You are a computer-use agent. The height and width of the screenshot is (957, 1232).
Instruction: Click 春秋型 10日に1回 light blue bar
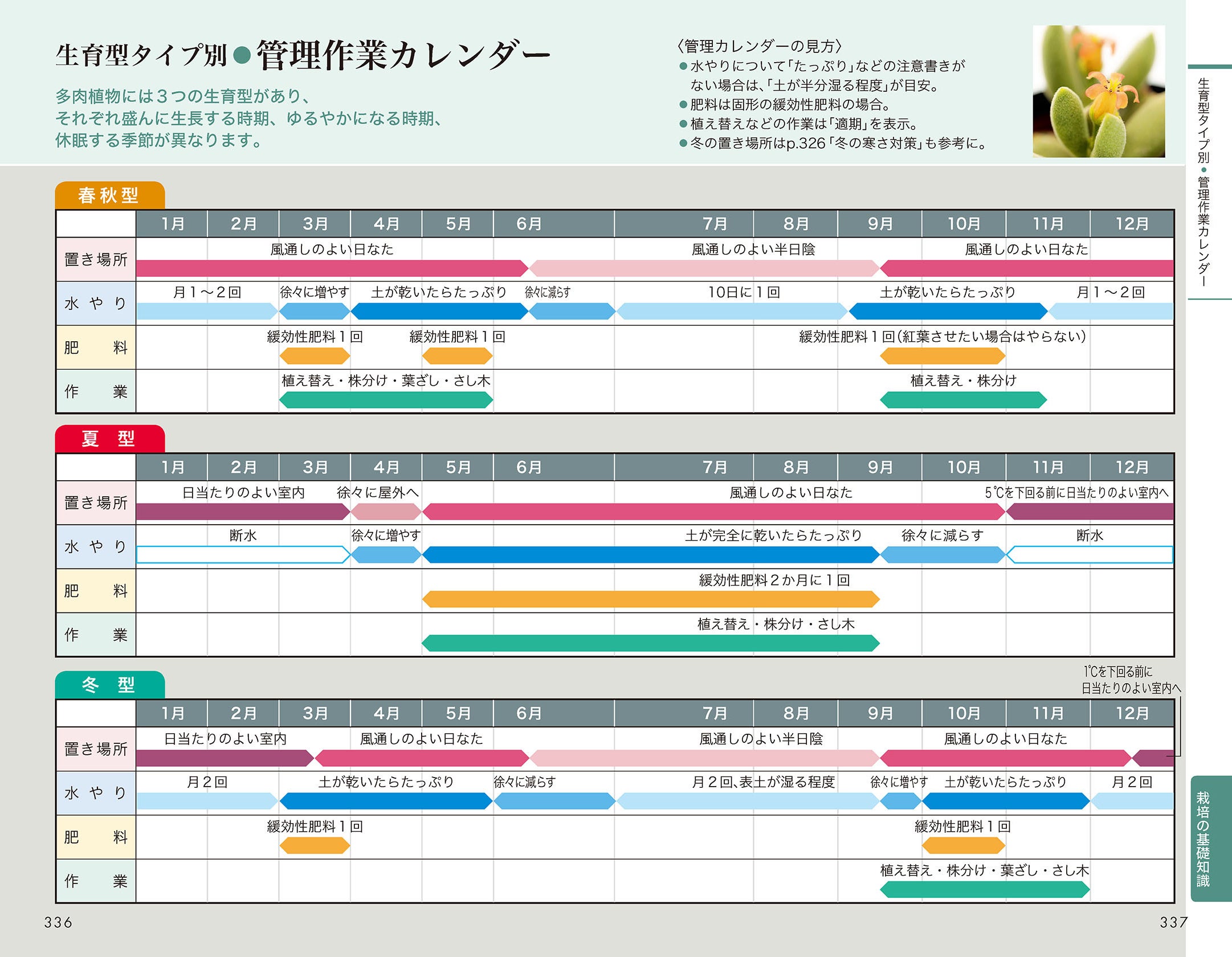732,312
